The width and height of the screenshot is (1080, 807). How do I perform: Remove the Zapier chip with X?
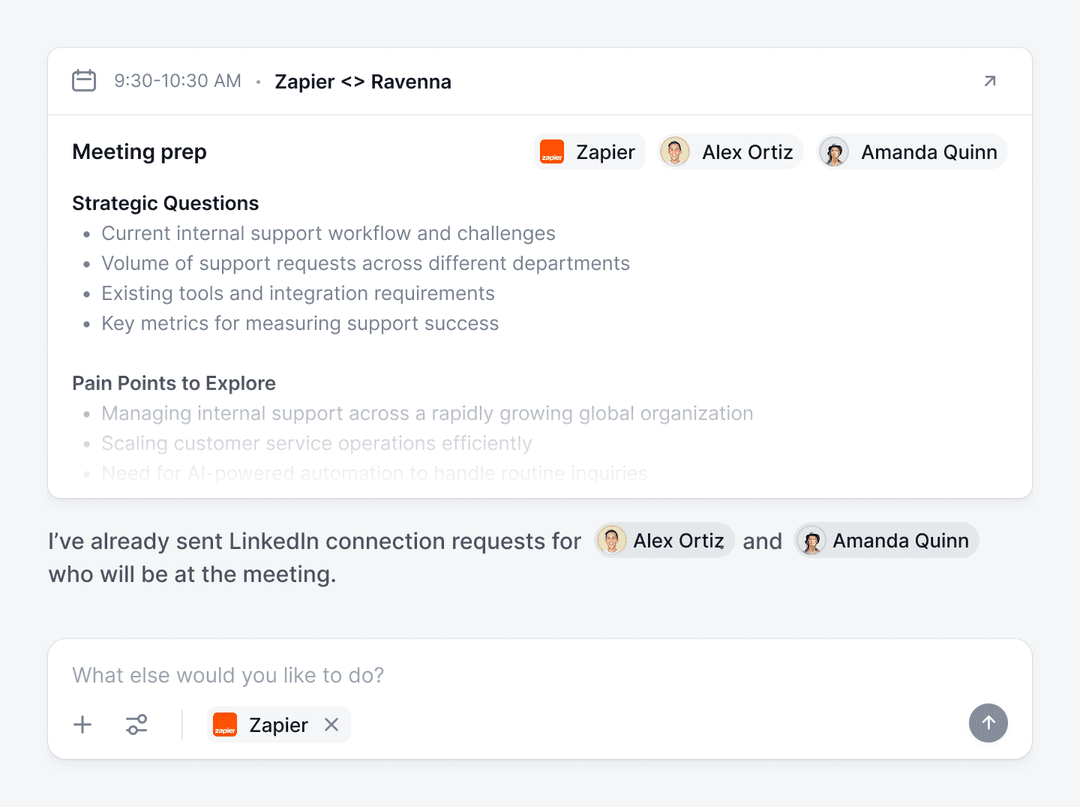tap(332, 725)
